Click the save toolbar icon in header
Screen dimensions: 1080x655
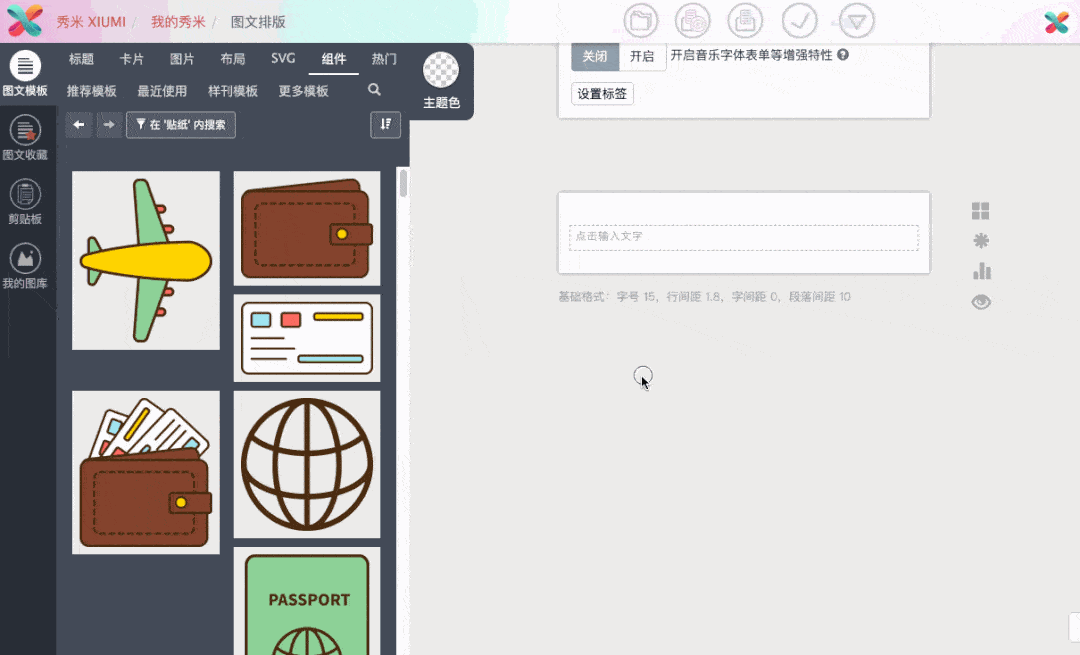pos(745,21)
